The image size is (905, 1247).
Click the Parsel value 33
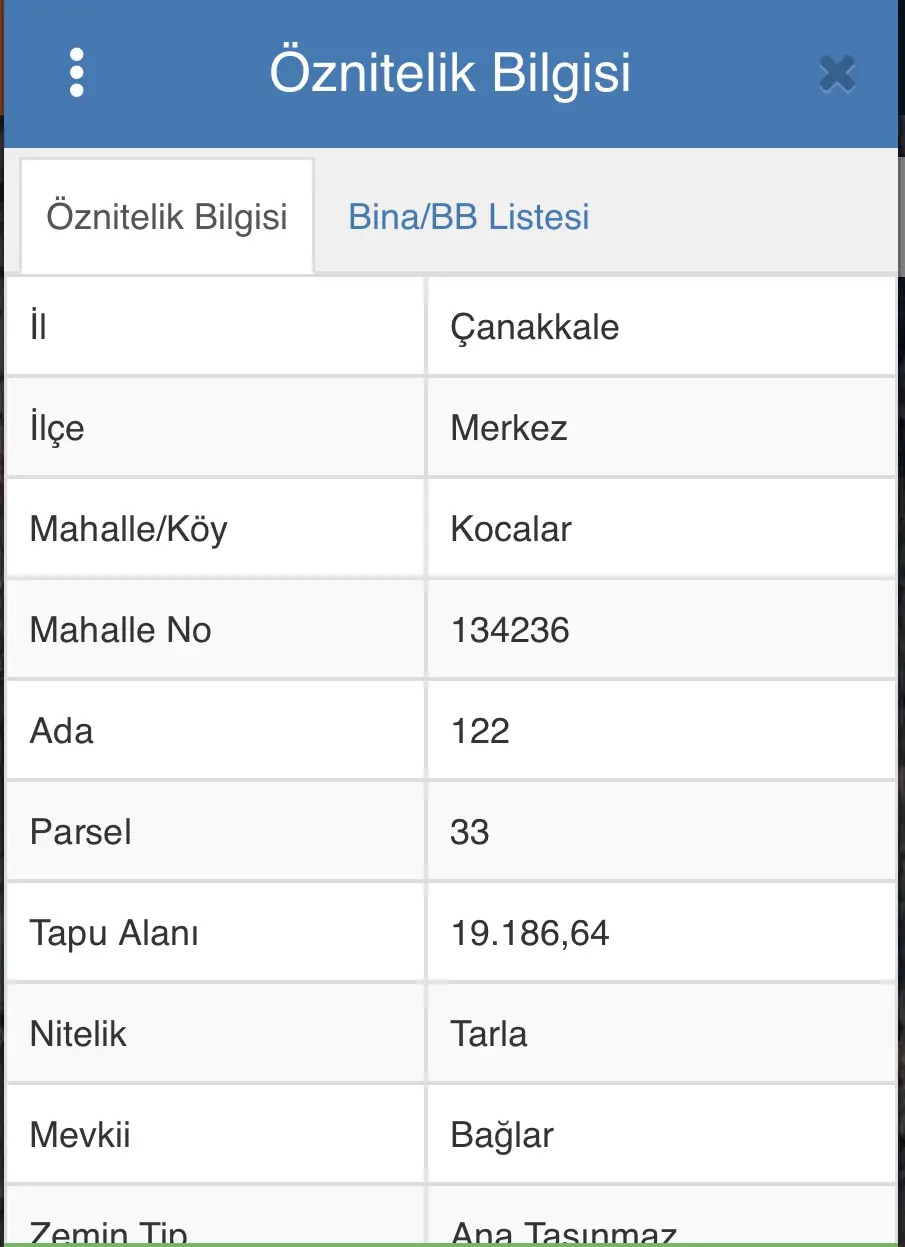pyautogui.click(x=469, y=832)
